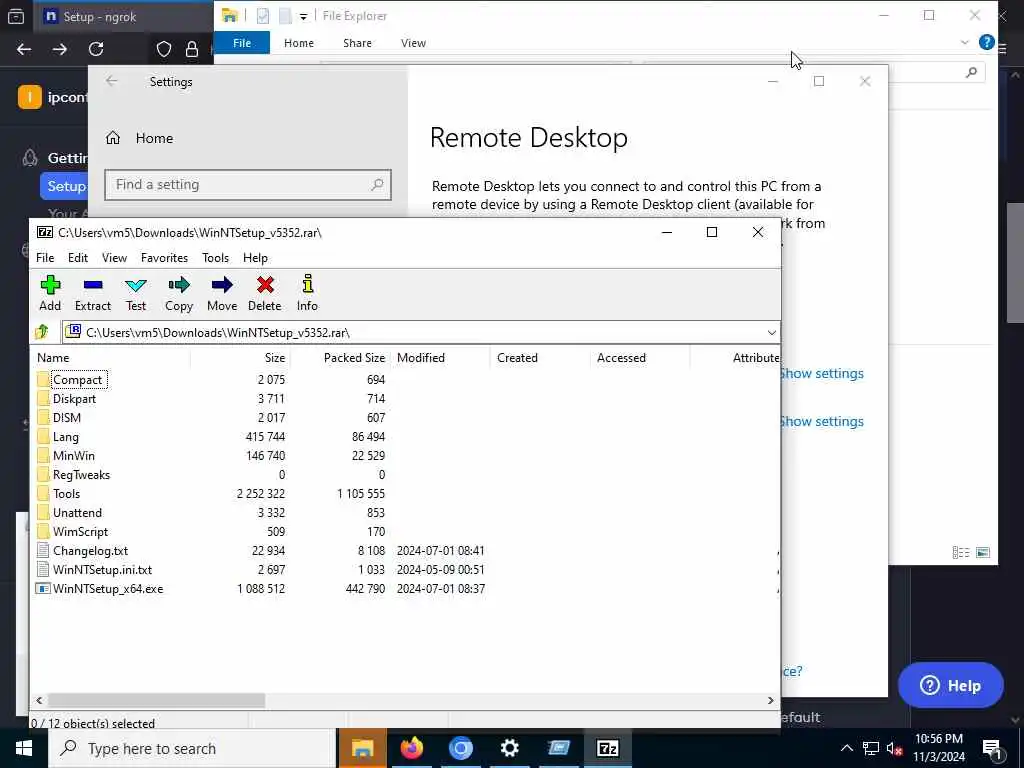The height and width of the screenshot is (768, 1024).
Task: Open the 7-Zip File menu
Action: 45,258
